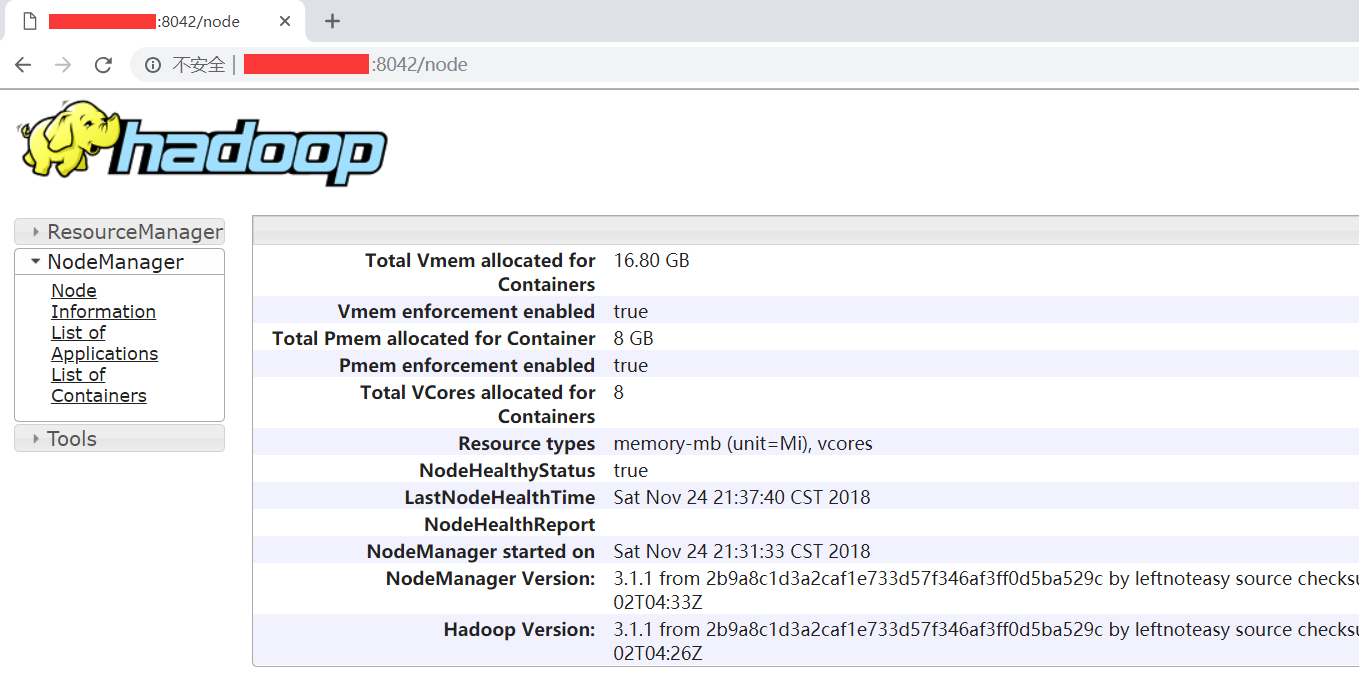Click the 8 GB Pmem value

(x=633, y=339)
